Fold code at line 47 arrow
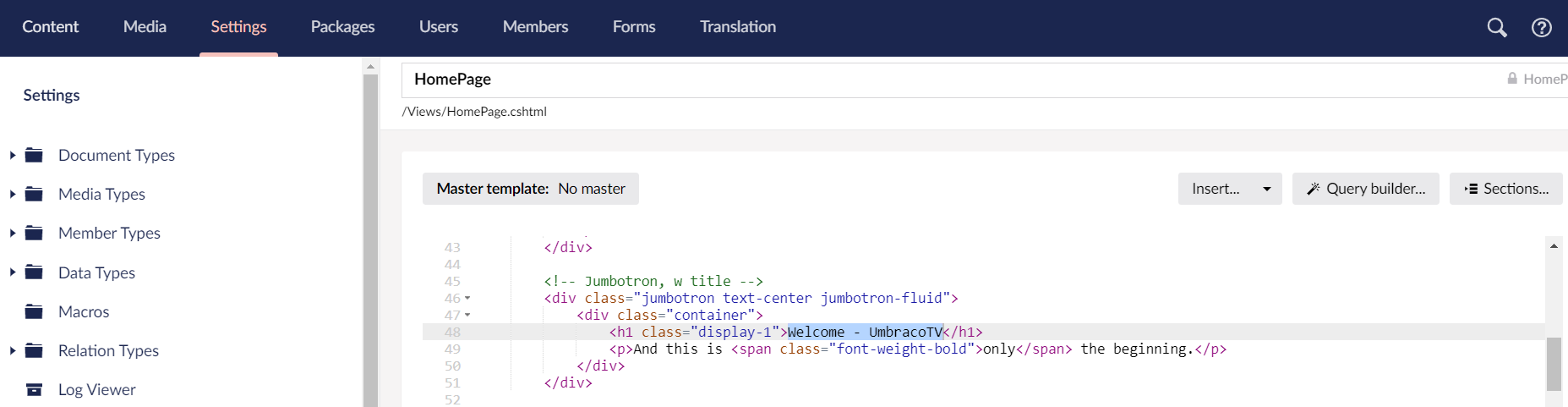This screenshot has height=407, width=1568. coord(467,315)
